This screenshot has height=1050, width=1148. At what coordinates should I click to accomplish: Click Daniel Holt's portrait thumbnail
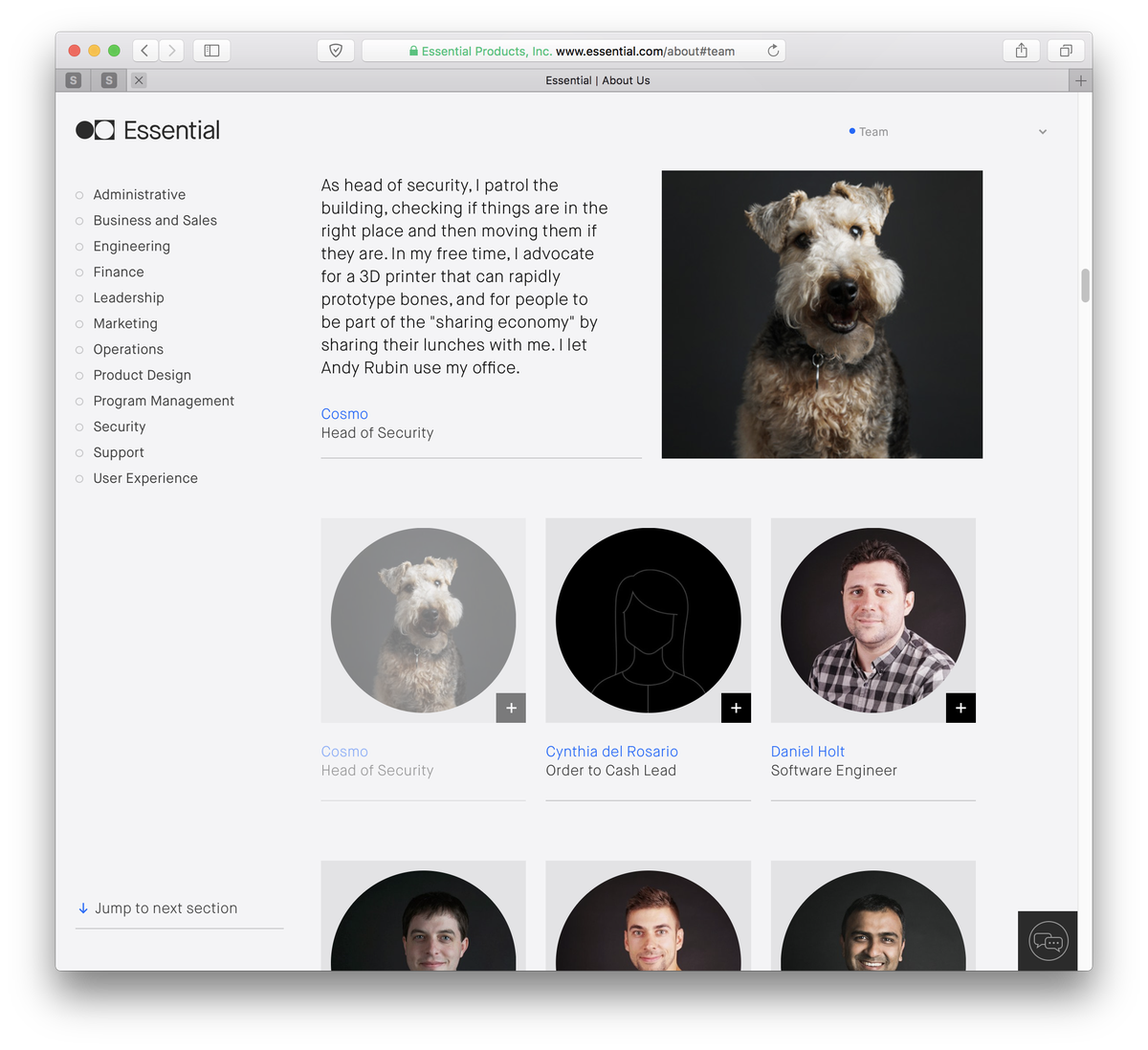pos(872,621)
